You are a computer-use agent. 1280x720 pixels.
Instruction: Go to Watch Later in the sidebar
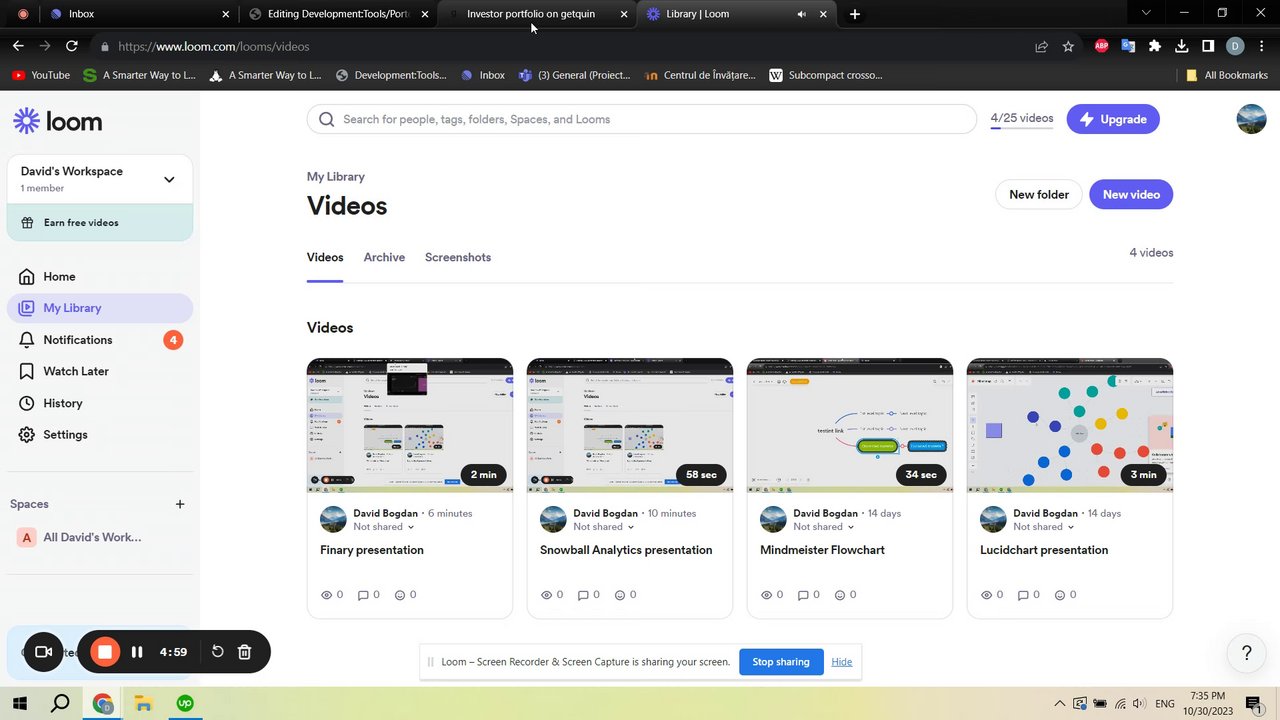(76, 371)
